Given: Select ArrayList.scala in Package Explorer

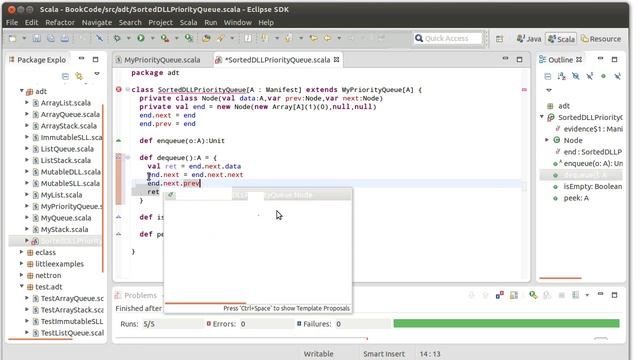Looking at the screenshot, I should (65, 103).
